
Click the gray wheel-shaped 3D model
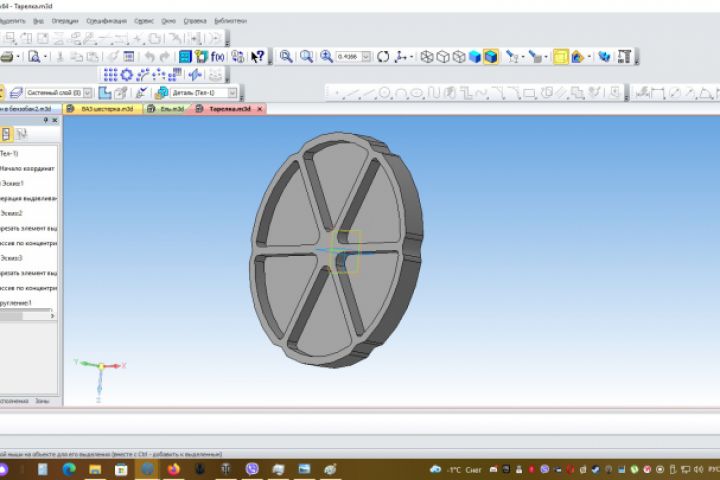point(335,249)
